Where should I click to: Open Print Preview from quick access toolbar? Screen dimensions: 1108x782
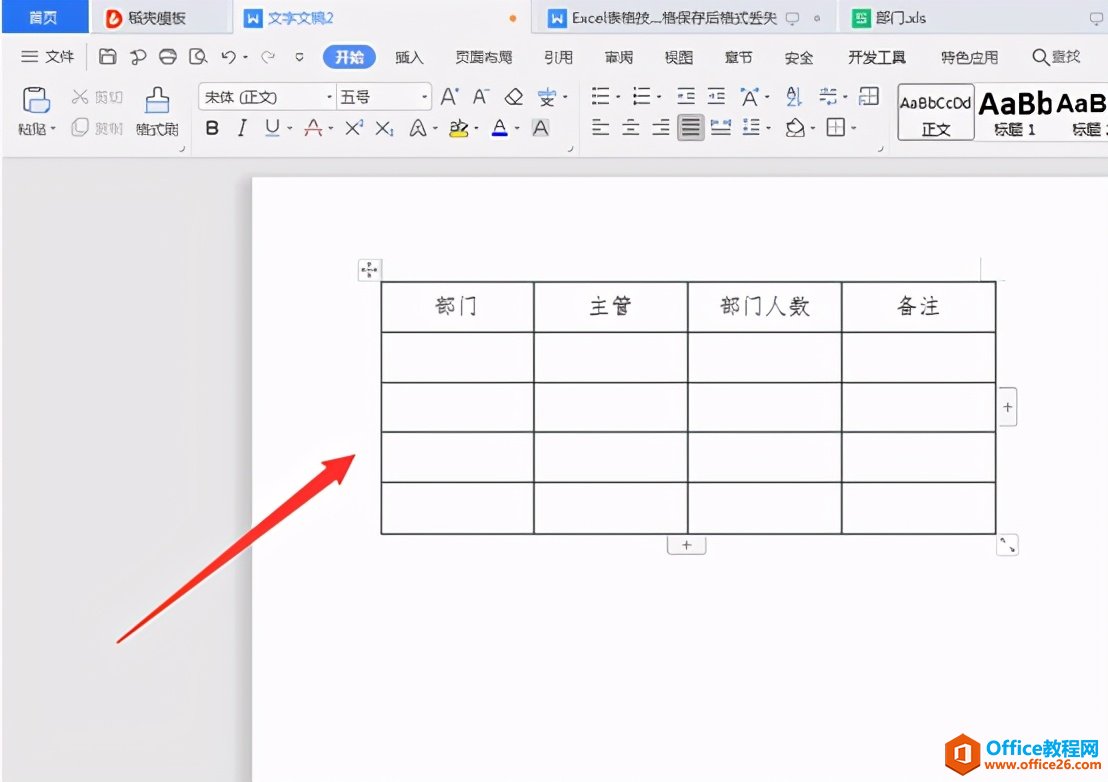[199, 57]
